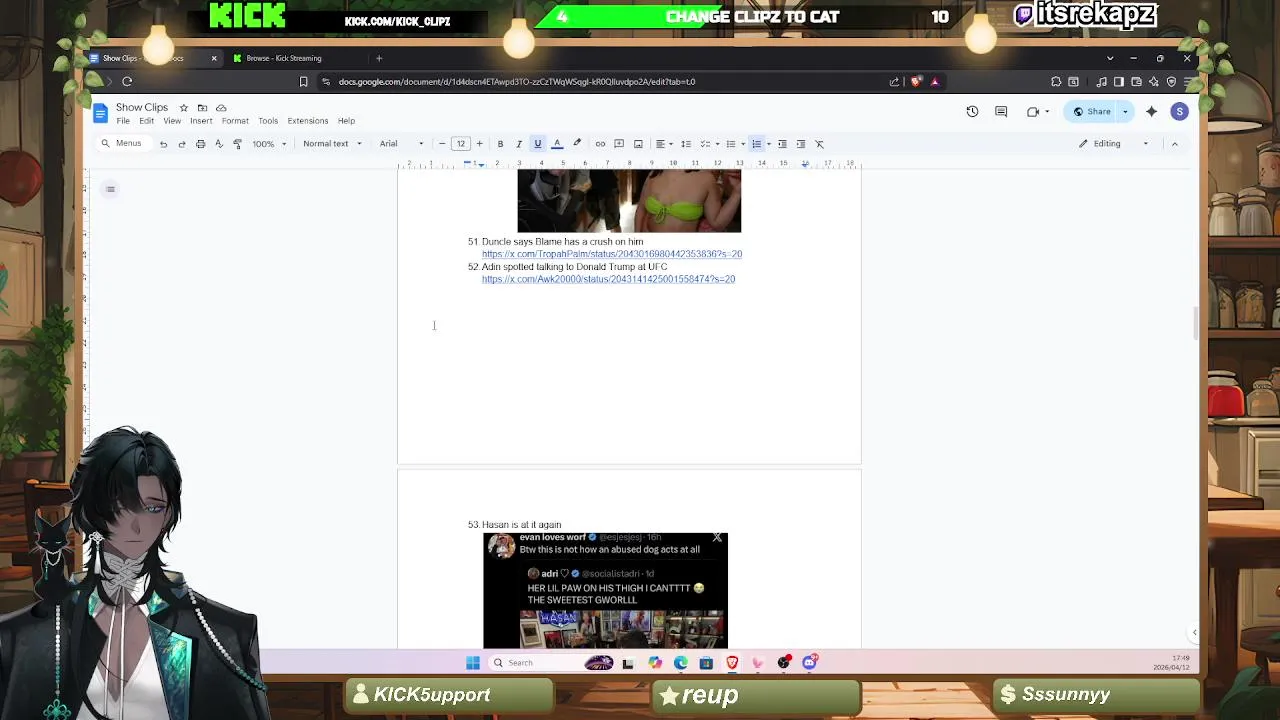Add a comment from the toolbar
This screenshot has width=1280, height=720.
(x=619, y=144)
